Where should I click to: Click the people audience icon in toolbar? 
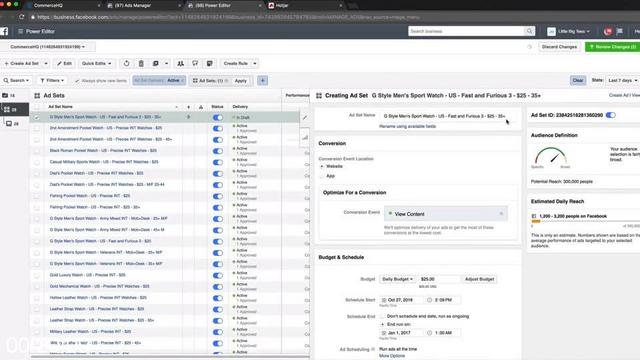[x=180, y=64]
